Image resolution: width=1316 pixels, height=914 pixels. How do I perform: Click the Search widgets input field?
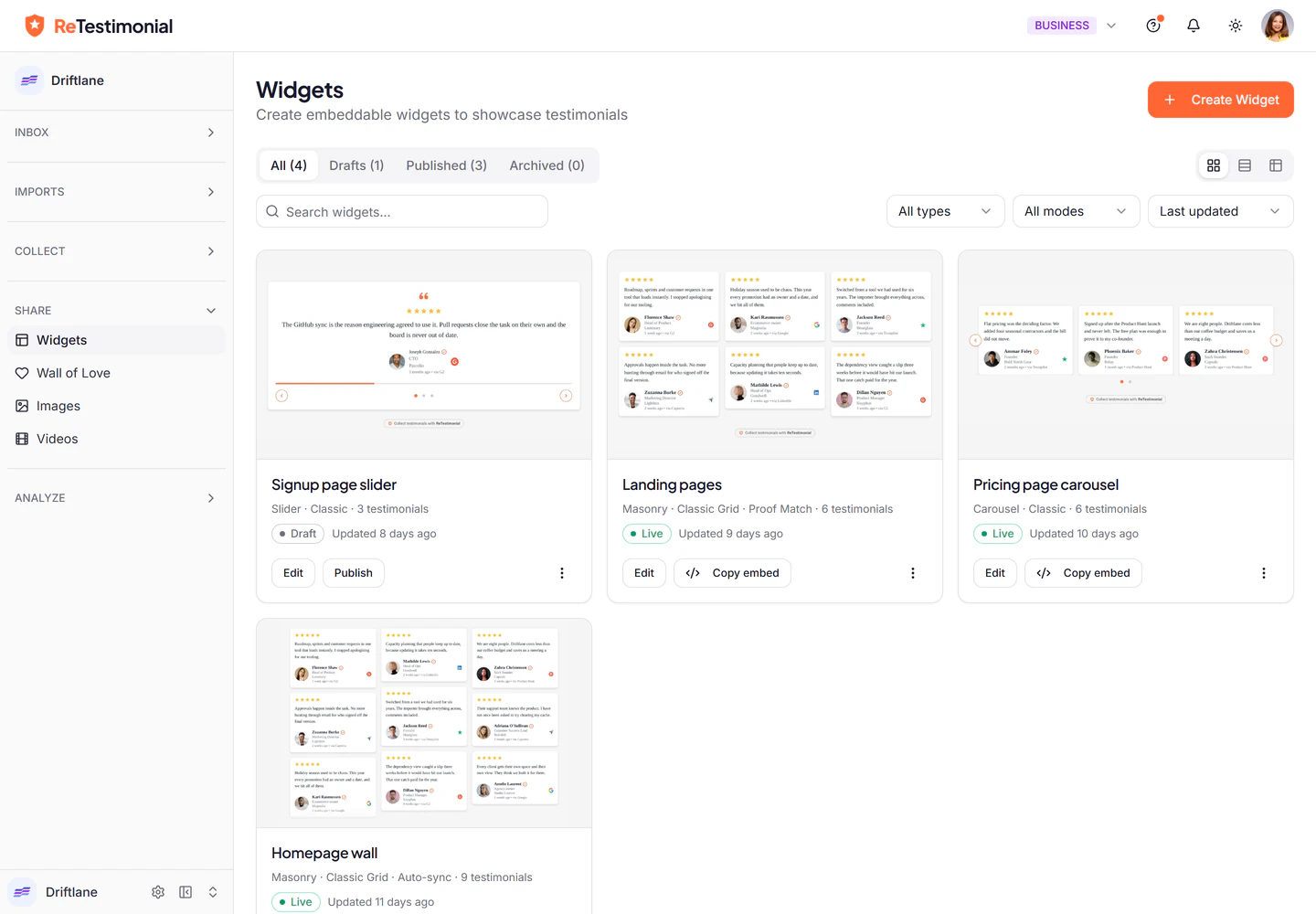tap(402, 211)
